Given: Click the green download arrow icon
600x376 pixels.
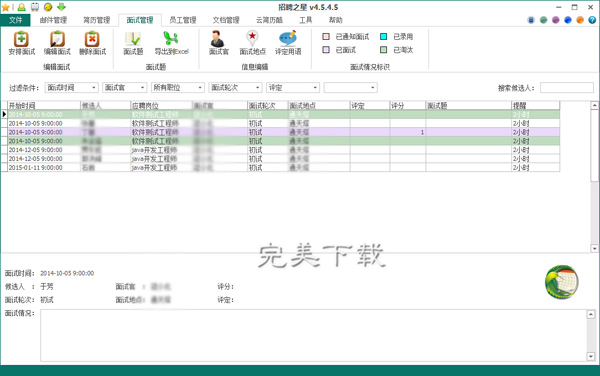Looking at the screenshot, I should click(x=61, y=7).
